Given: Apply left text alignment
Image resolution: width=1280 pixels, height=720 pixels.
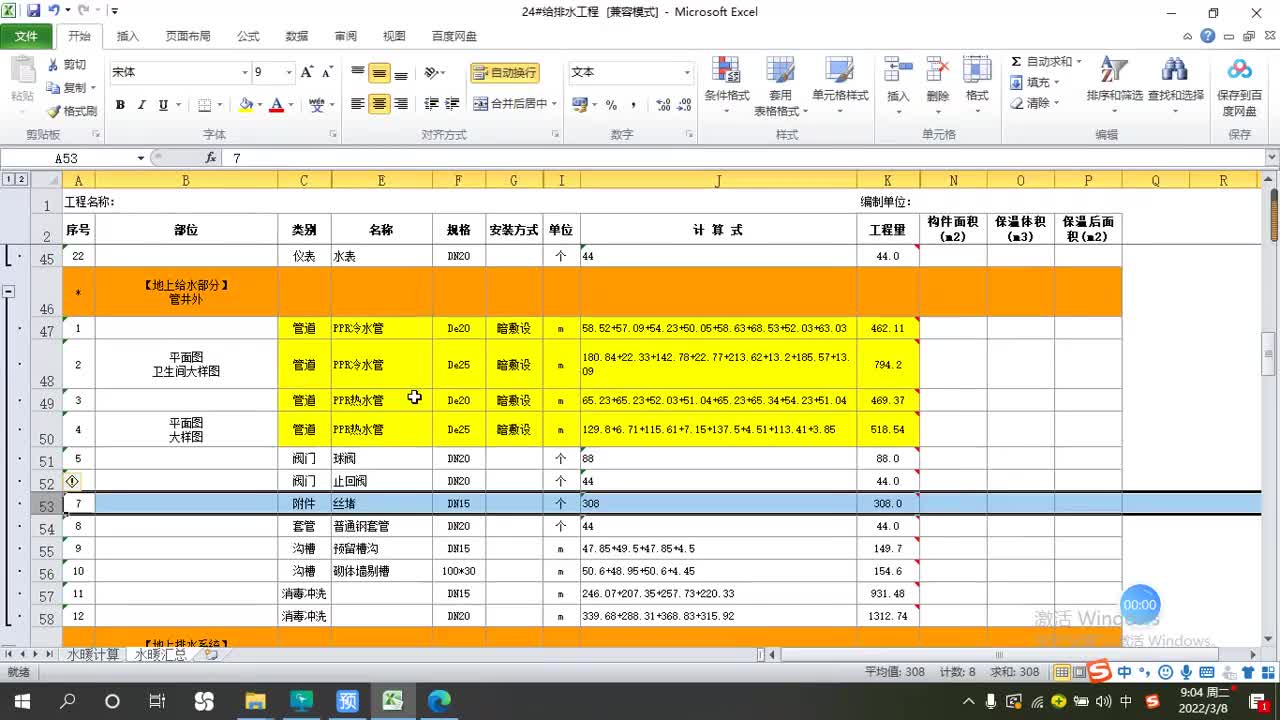Looking at the screenshot, I should pyautogui.click(x=357, y=104).
